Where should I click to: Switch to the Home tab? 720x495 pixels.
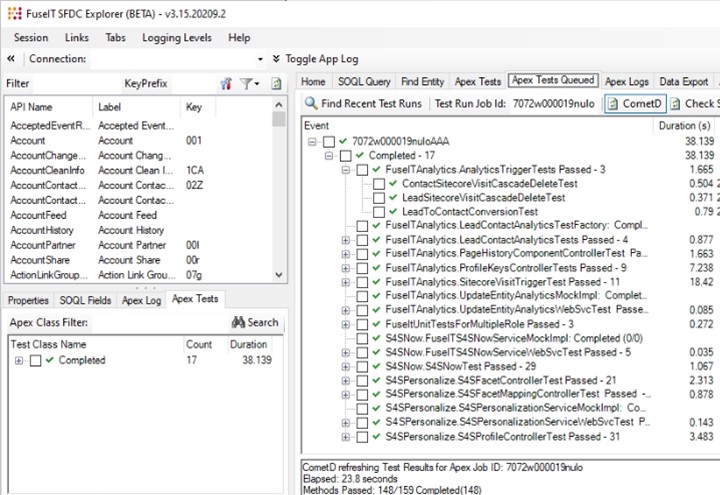click(x=313, y=82)
